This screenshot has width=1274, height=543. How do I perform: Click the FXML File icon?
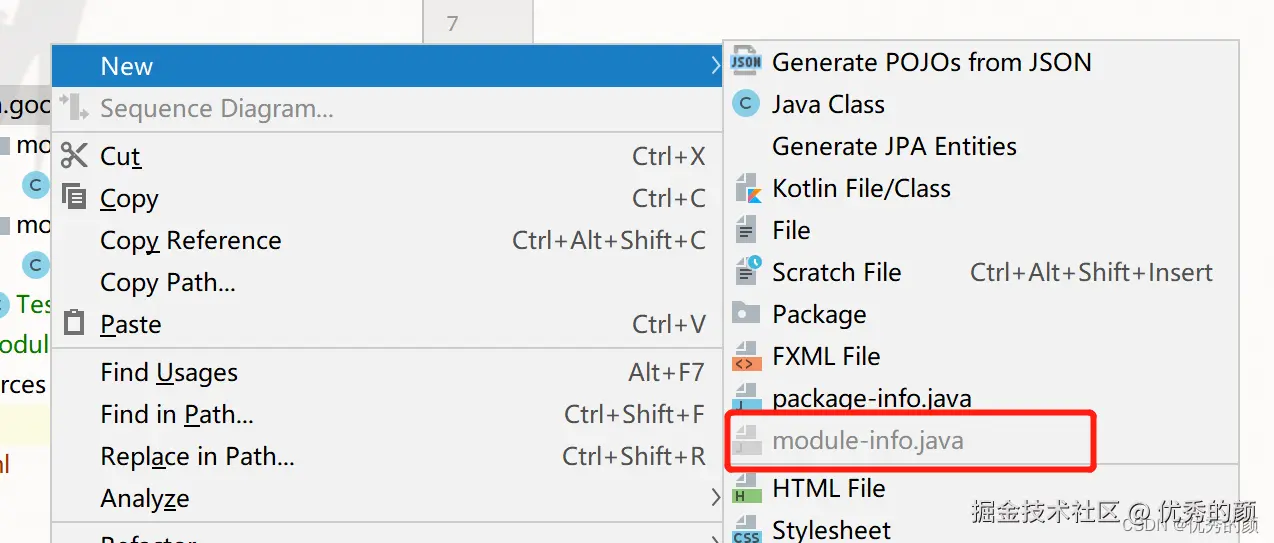tap(746, 356)
